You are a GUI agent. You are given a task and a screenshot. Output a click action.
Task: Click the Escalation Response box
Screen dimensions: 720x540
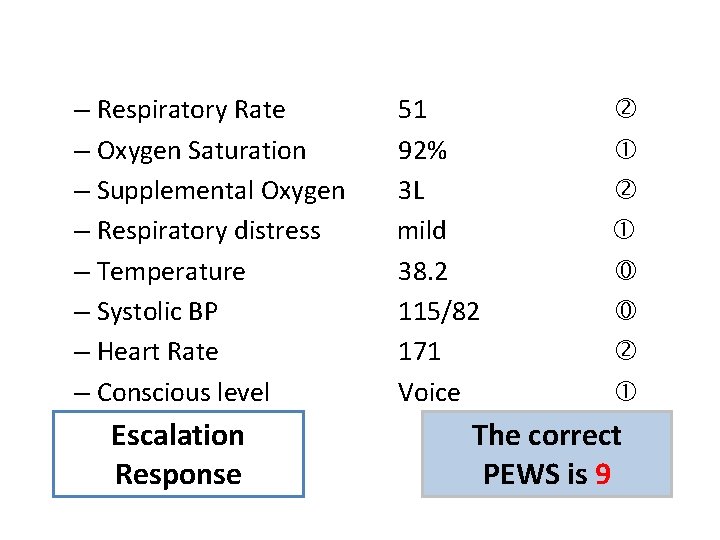178,455
